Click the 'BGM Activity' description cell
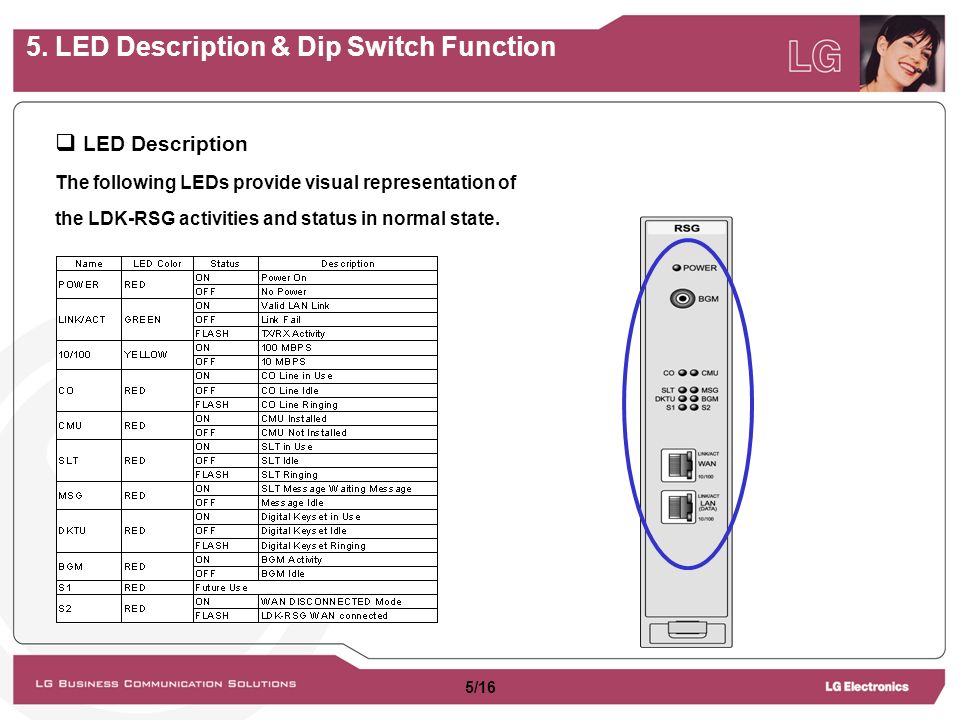 tap(348, 560)
